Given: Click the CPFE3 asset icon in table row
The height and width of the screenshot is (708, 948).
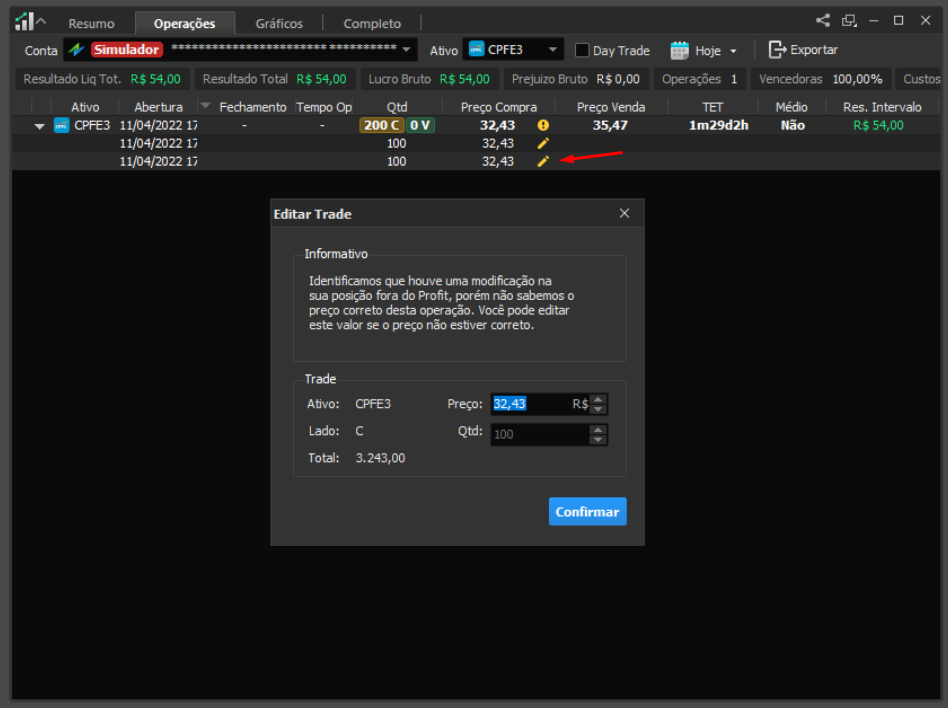Looking at the screenshot, I should click(x=61, y=125).
